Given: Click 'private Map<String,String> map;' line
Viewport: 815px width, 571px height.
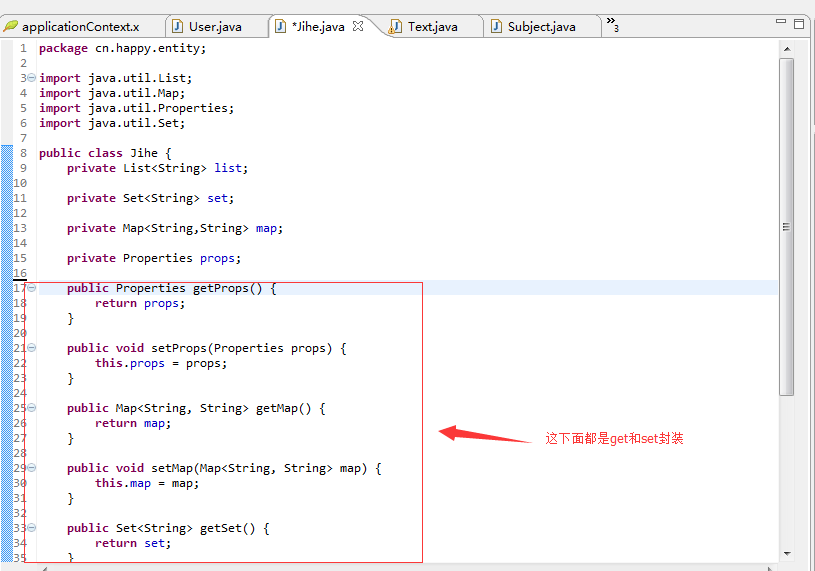Looking at the screenshot, I should [175, 229].
